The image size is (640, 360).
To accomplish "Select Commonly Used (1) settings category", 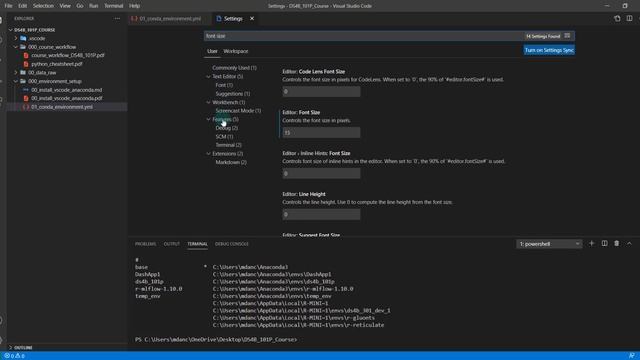I will pyautogui.click(x=234, y=68).
